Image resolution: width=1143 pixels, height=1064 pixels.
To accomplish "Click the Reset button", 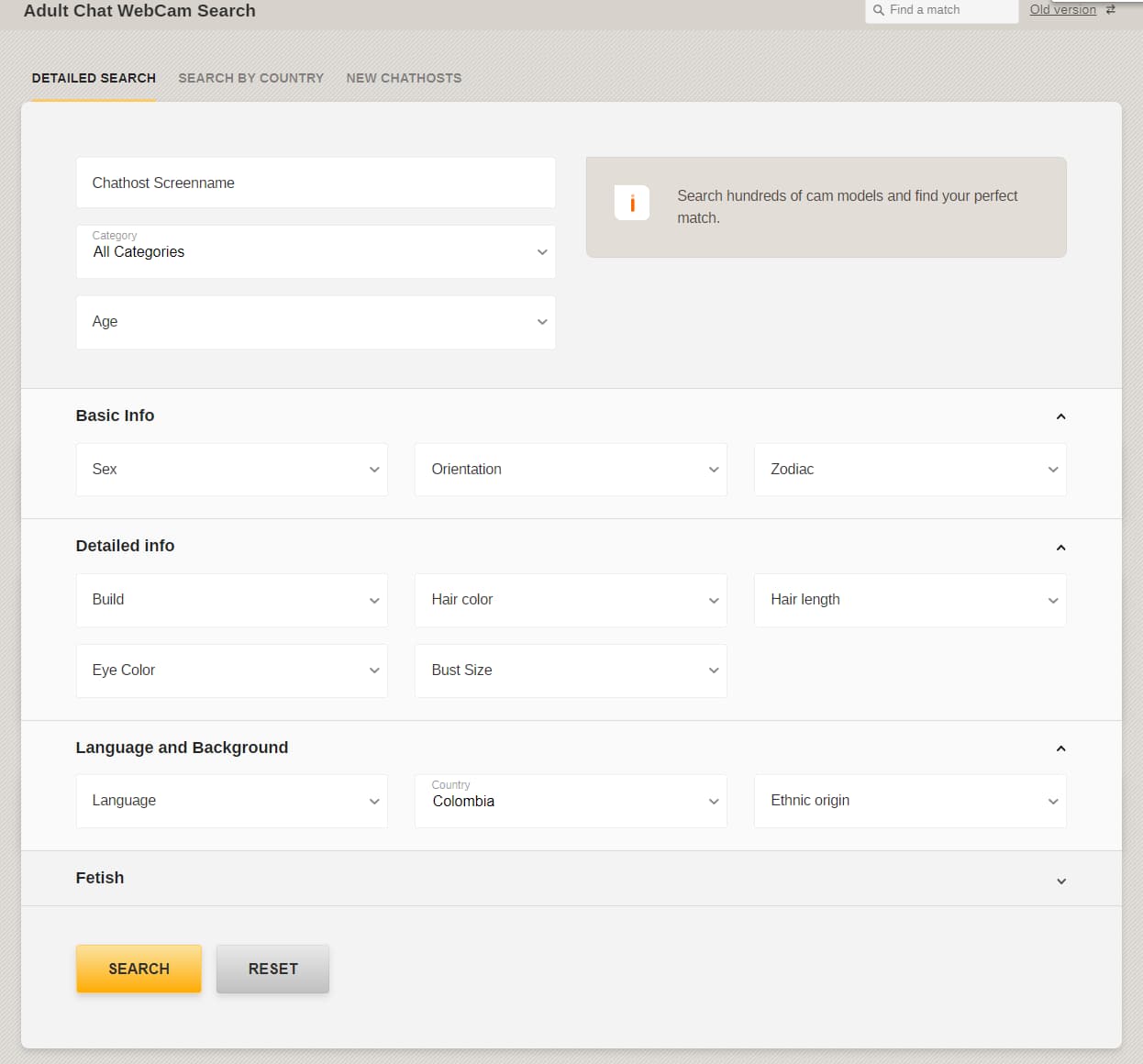I will [272, 969].
